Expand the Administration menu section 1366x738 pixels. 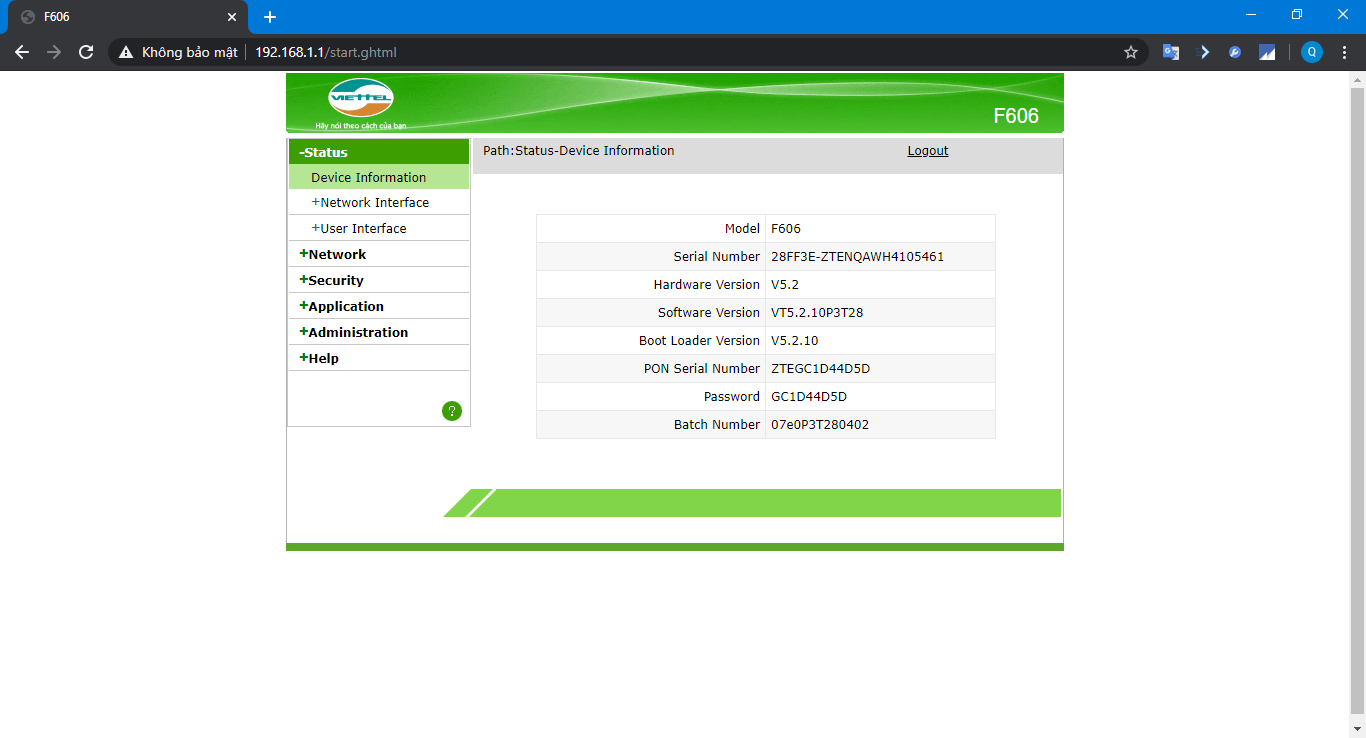coord(357,332)
